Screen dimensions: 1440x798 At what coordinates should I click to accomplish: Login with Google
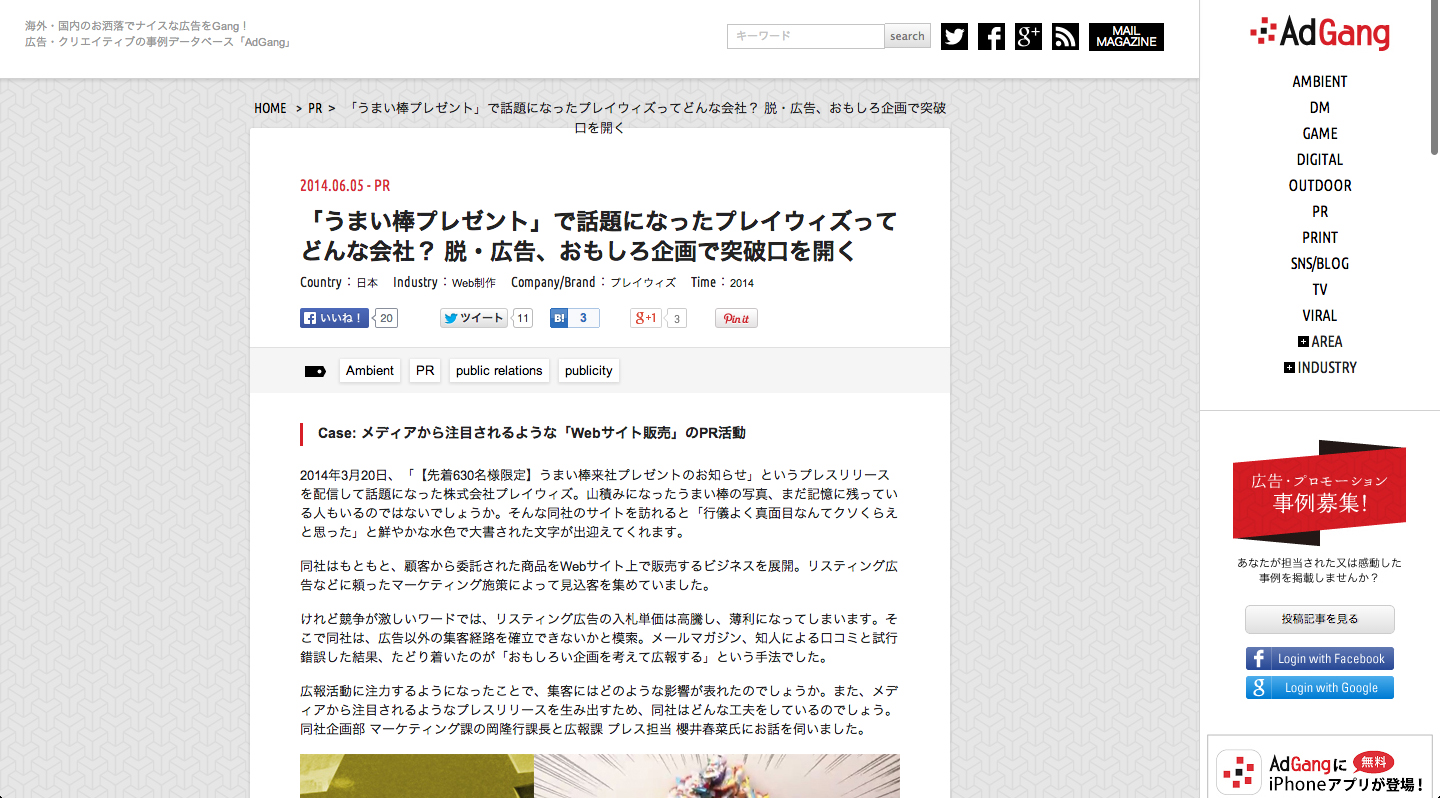tap(1319, 687)
